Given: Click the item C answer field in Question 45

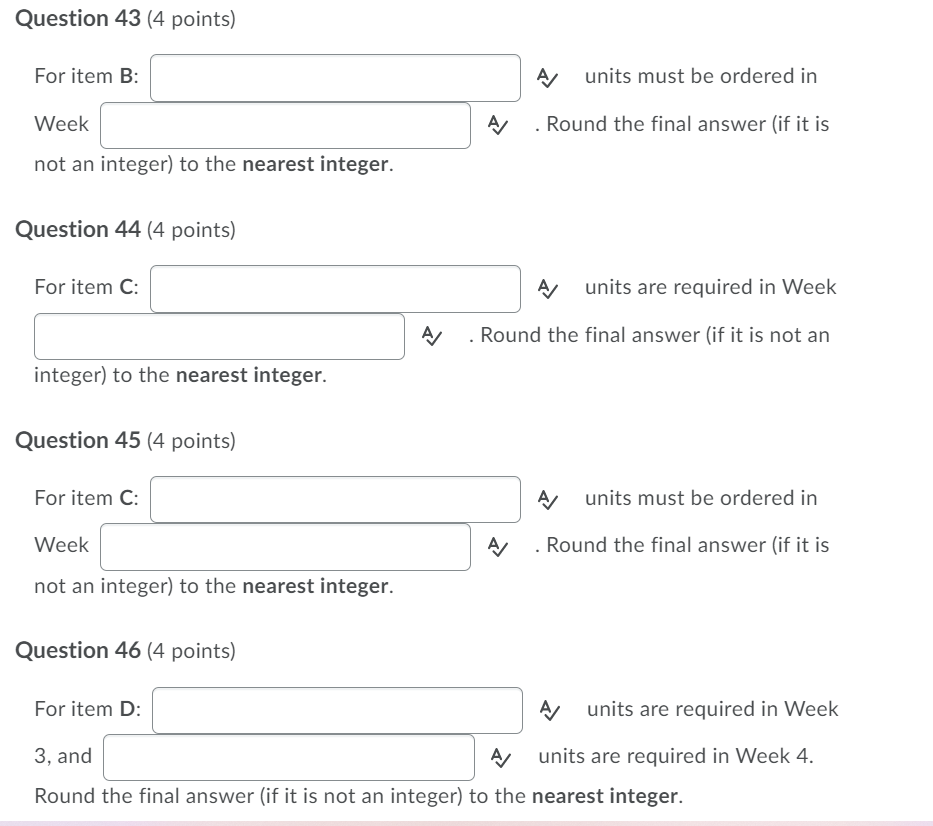Looking at the screenshot, I should click(x=335, y=499).
